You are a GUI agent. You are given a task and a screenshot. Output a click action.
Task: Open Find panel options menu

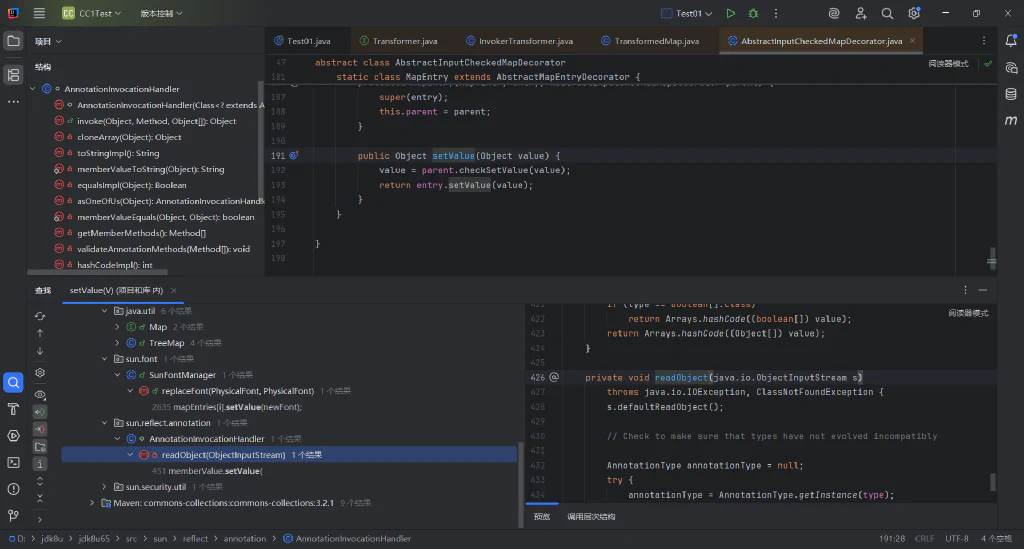point(965,290)
